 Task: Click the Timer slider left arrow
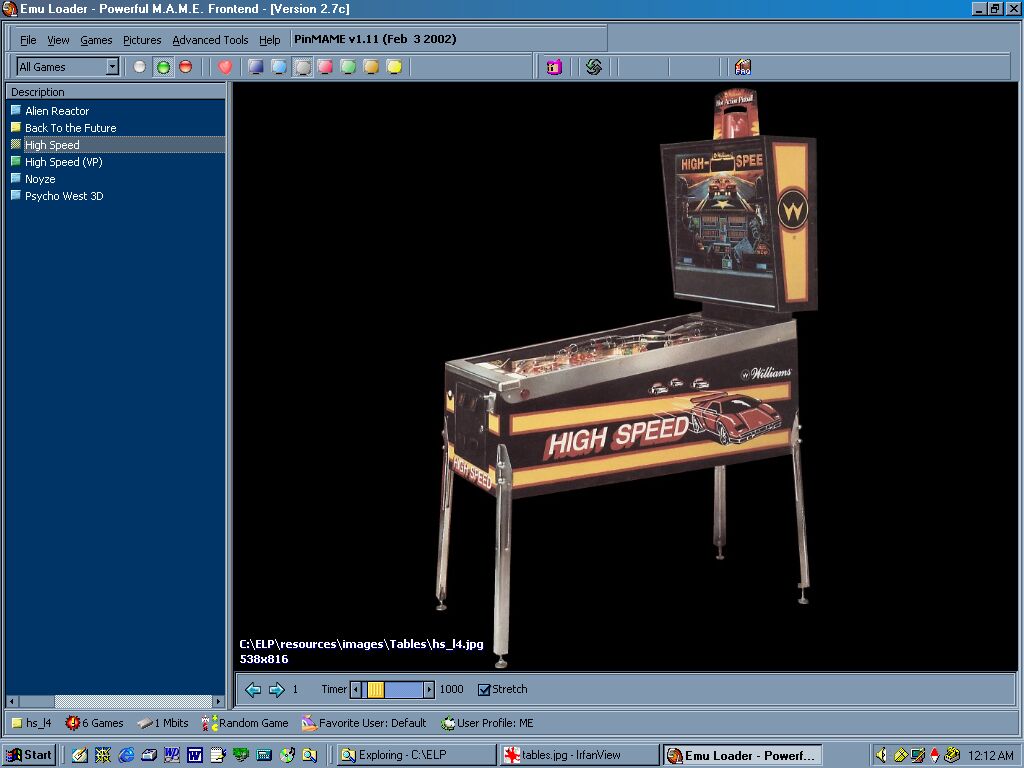[x=356, y=690]
